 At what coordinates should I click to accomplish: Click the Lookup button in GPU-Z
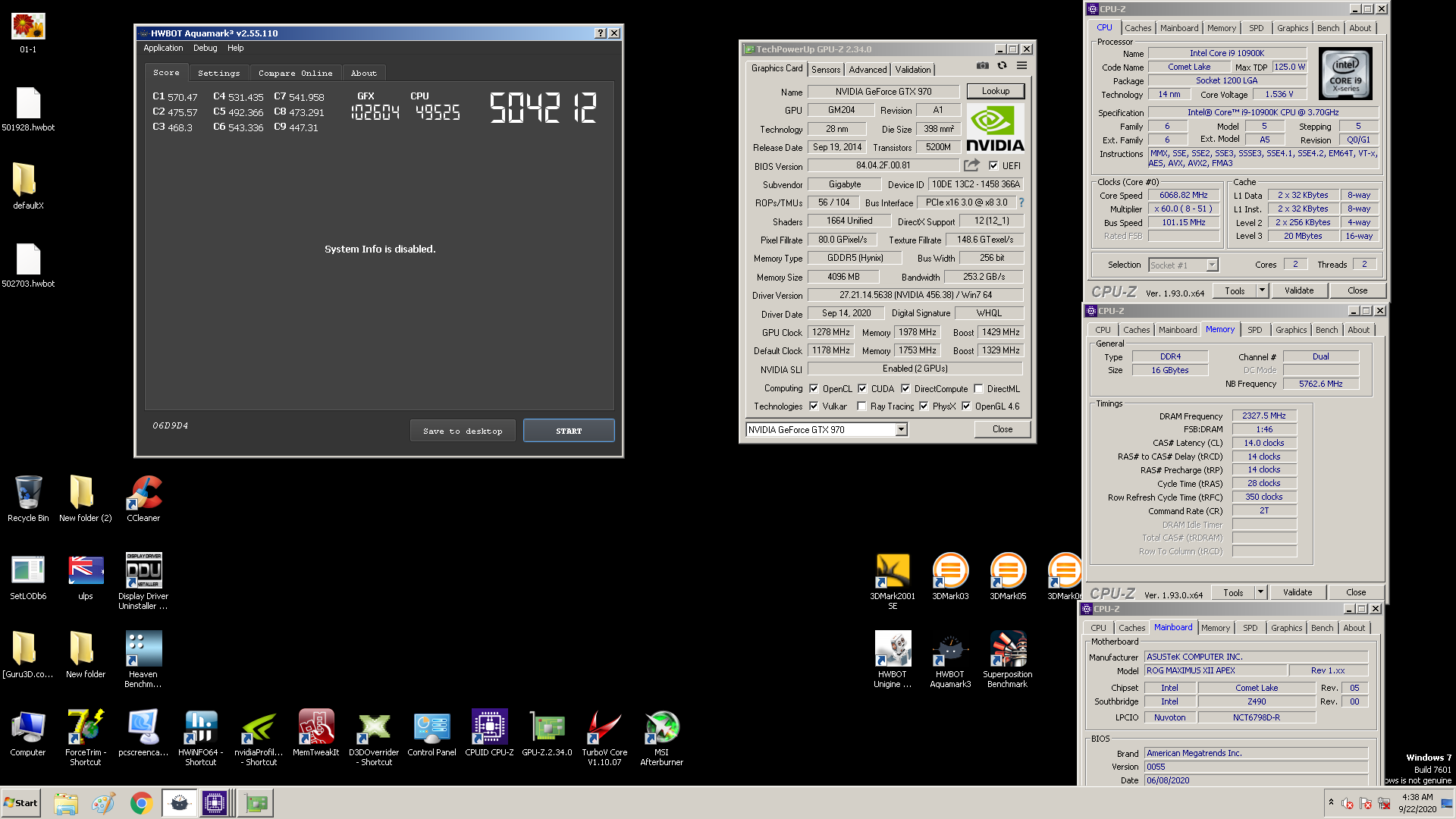pyautogui.click(x=996, y=91)
